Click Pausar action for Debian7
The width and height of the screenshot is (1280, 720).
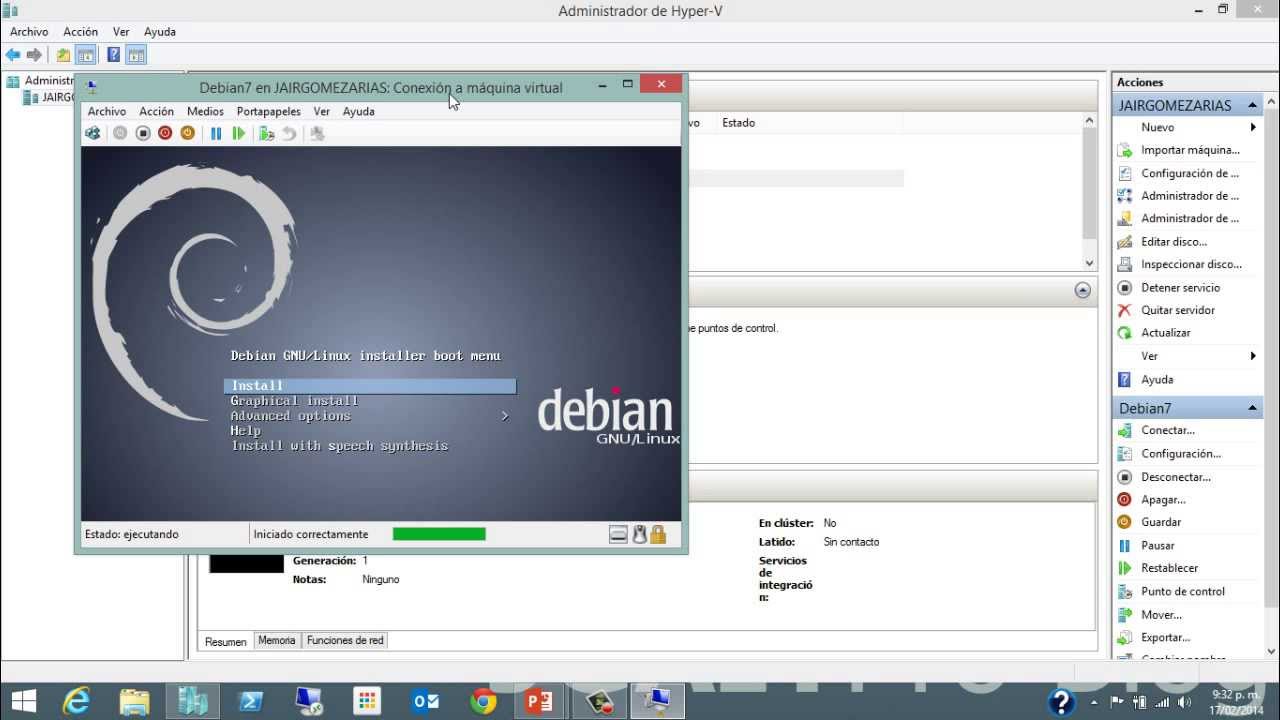[x=1158, y=546]
